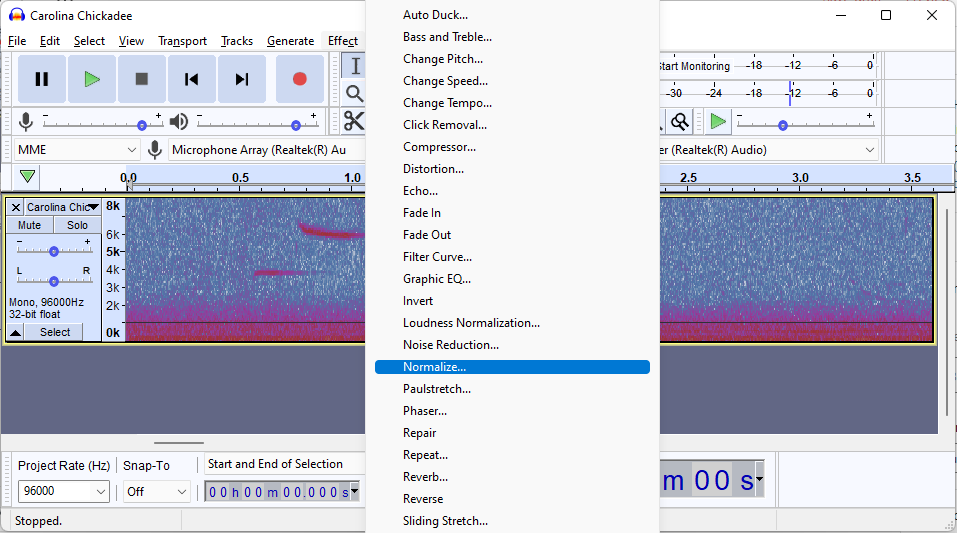957x533 pixels.
Task: Adjust the playback volume slider
Action: pos(257,124)
